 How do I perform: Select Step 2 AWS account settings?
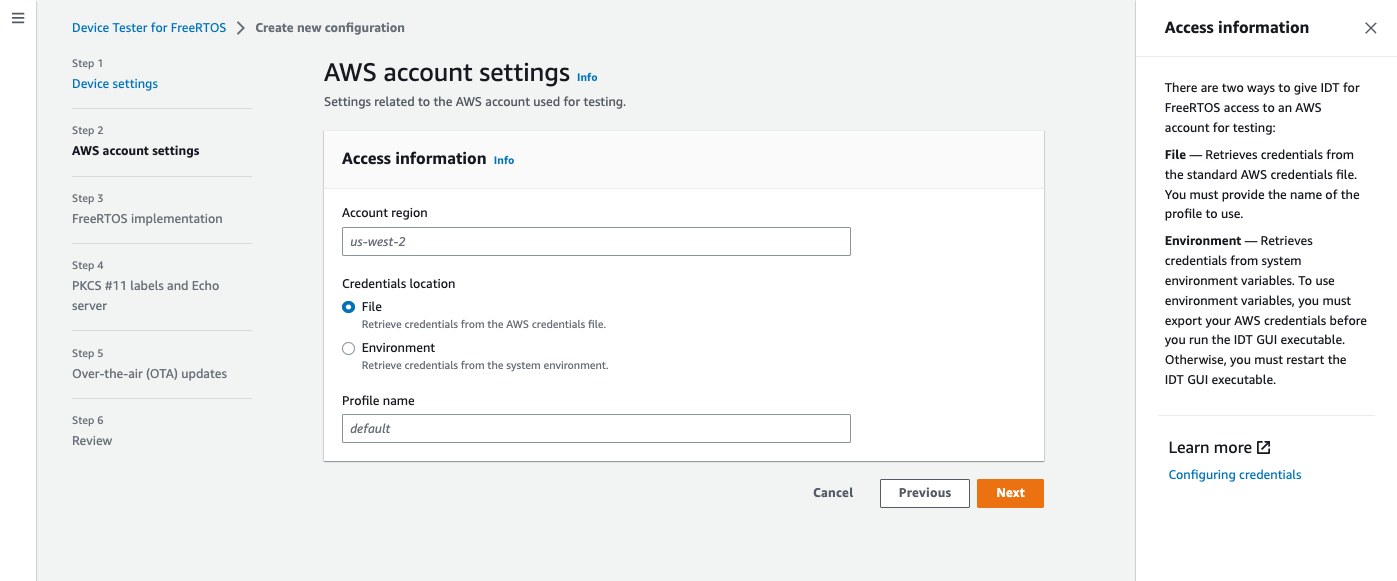pos(135,150)
